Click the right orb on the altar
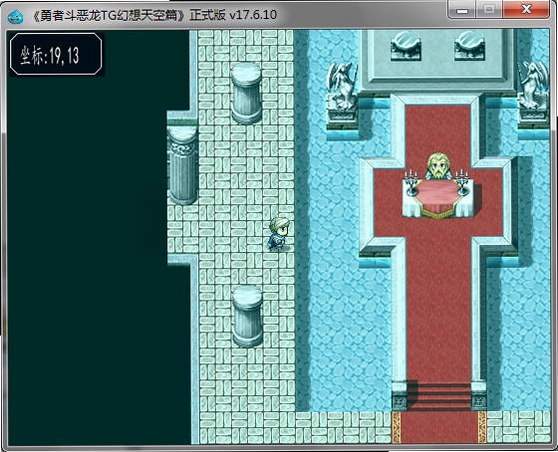The height and width of the screenshot is (452, 558). pyautogui.click(x=470, y=46)
